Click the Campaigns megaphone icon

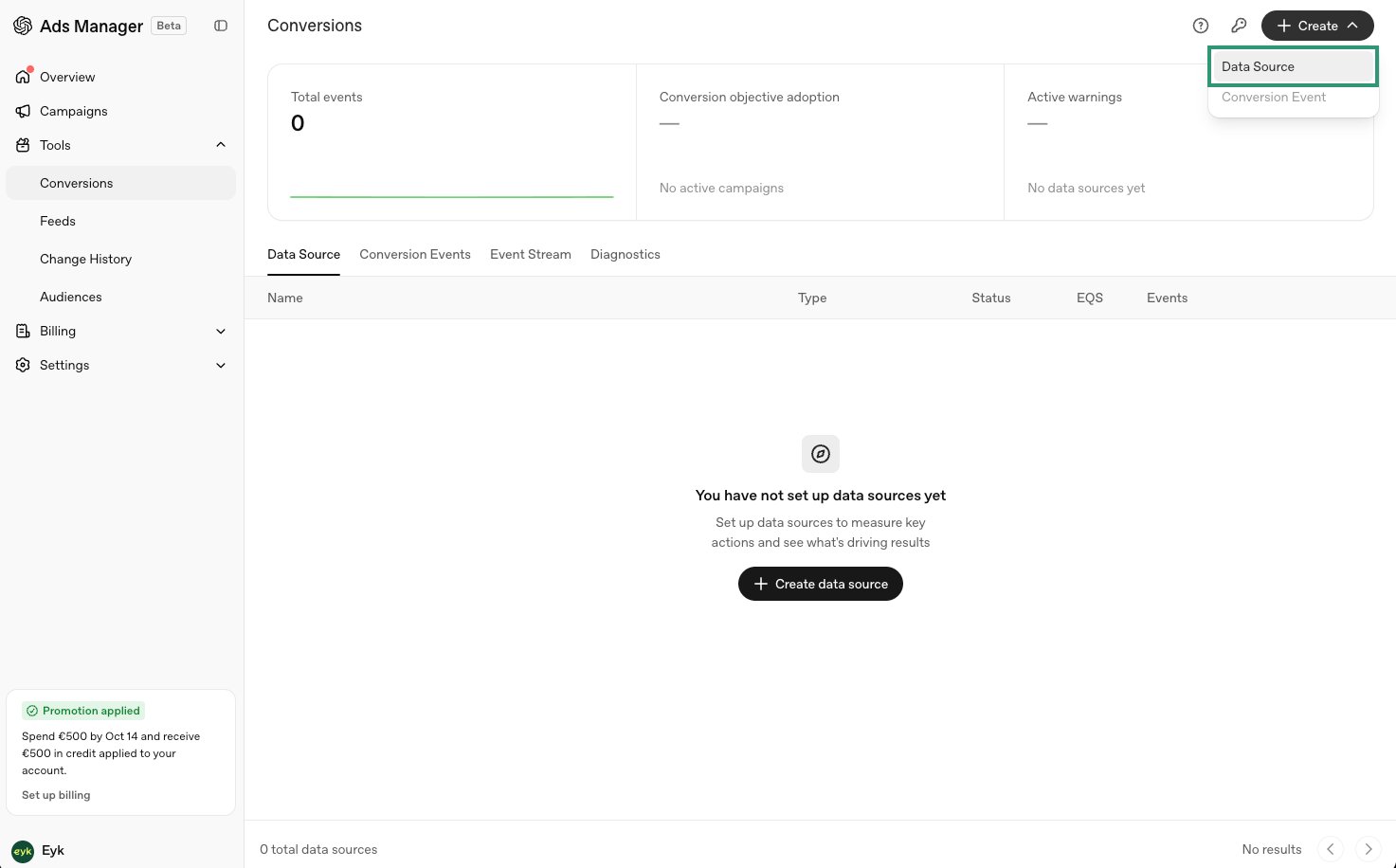(x=23, y=111)
